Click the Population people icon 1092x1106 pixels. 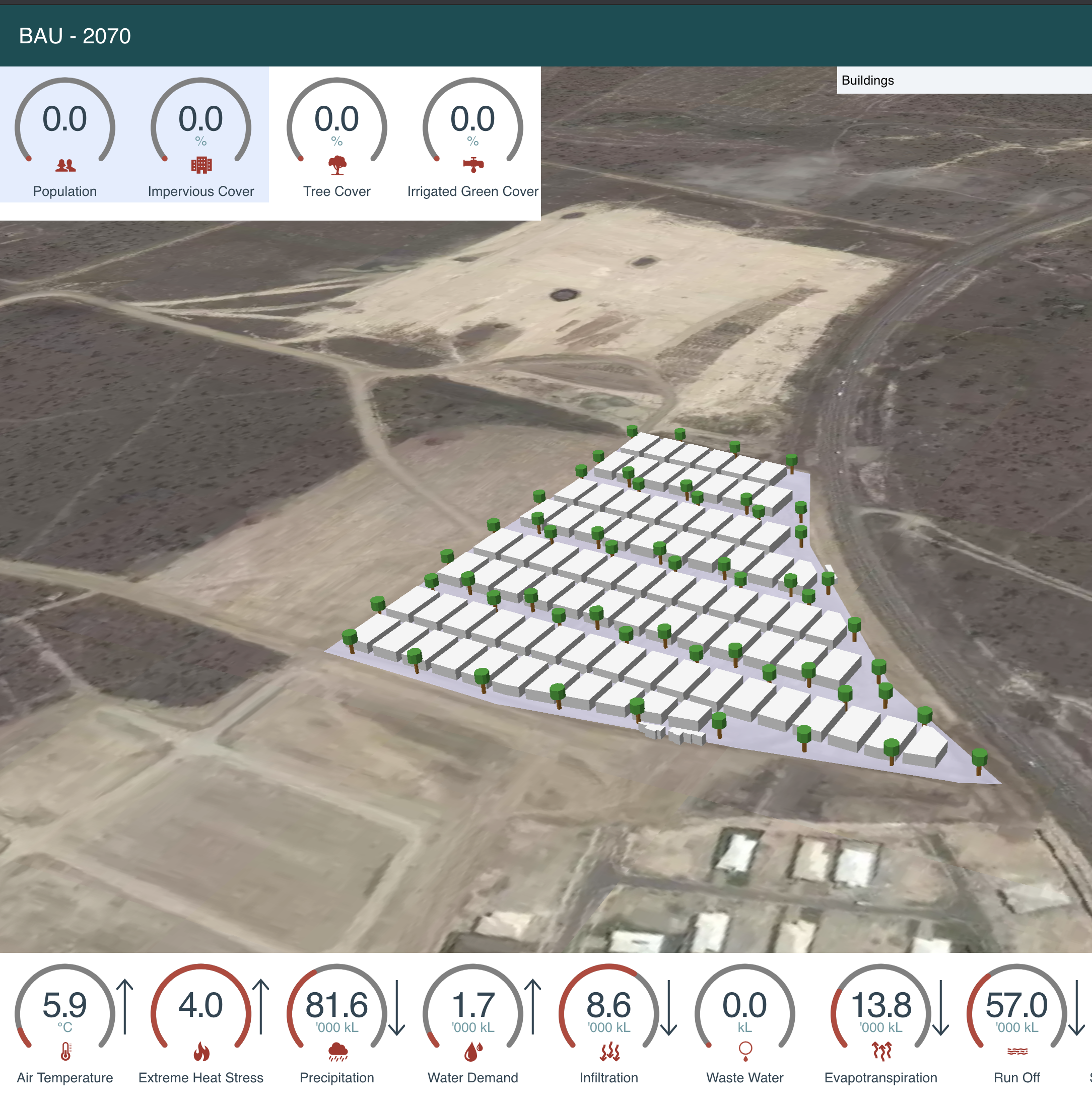click(x=65, y=165)
